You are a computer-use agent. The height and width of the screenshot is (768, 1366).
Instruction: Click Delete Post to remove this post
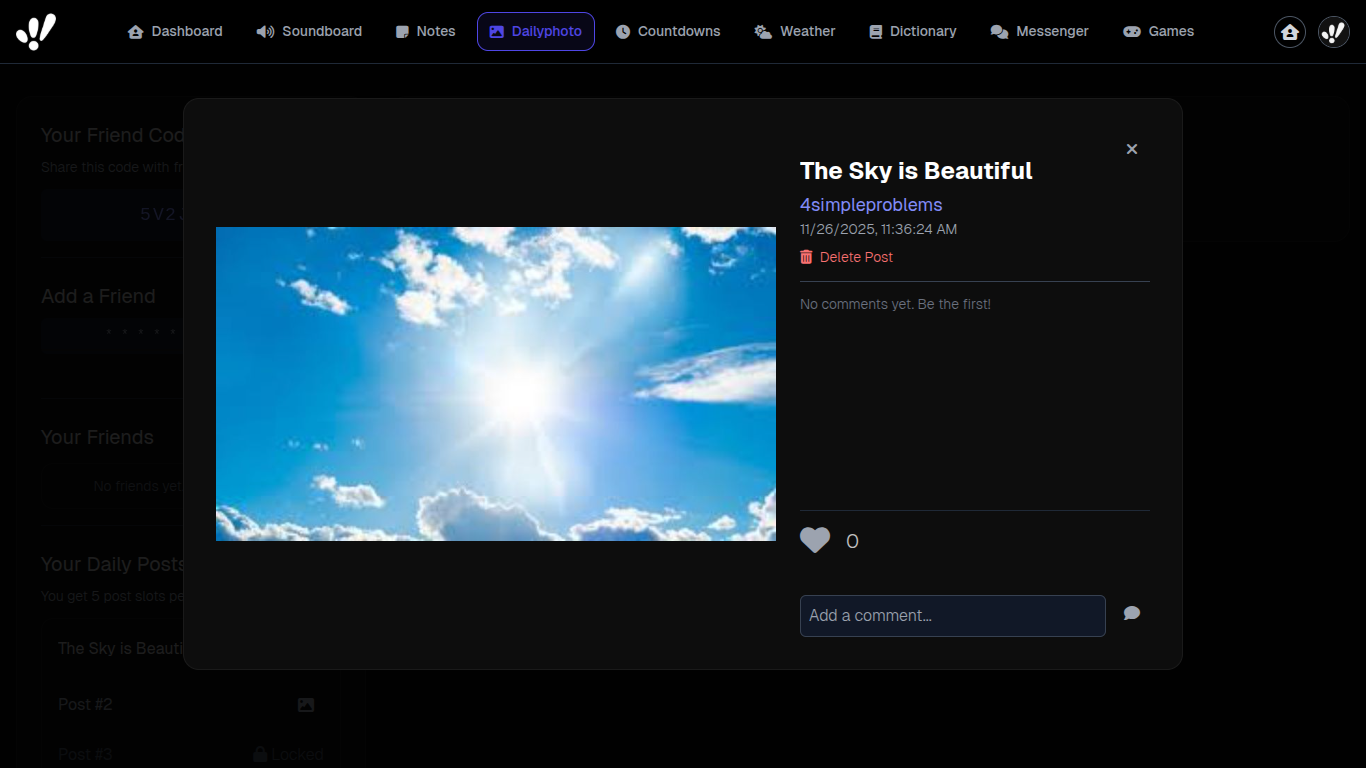coord(855,257)
